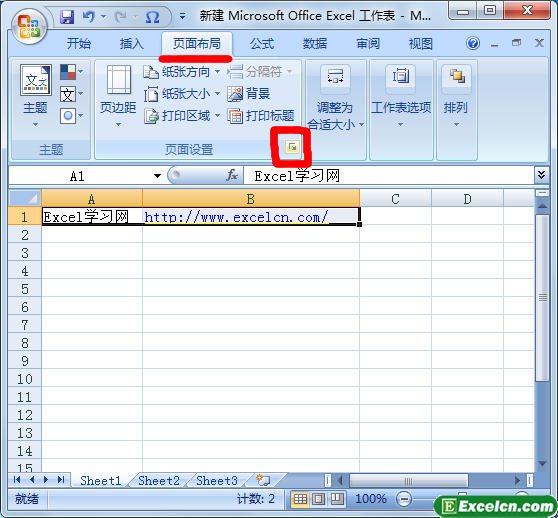Click the vertical scroll down arrow
Viewport: 558px width, 518px height.
pos(542,463)
